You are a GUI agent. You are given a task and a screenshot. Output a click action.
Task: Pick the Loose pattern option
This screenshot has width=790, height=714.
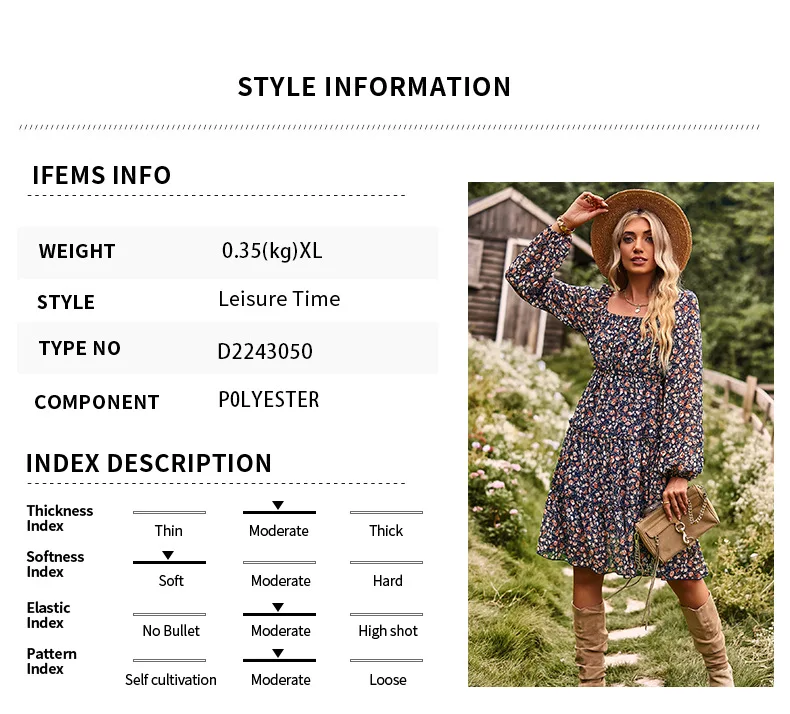point(387,680)
